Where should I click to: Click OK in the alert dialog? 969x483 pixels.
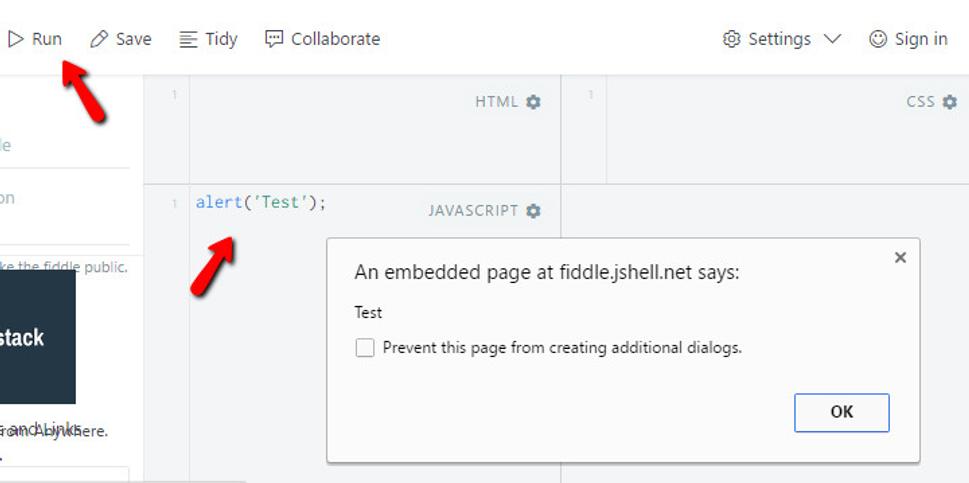[x=842, y=413]
